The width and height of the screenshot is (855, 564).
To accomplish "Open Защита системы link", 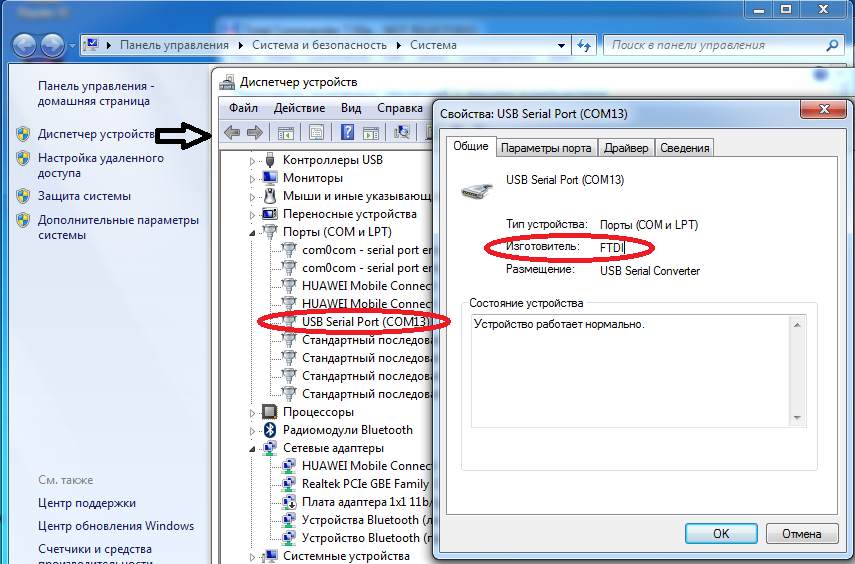I will tap(85, 196).
